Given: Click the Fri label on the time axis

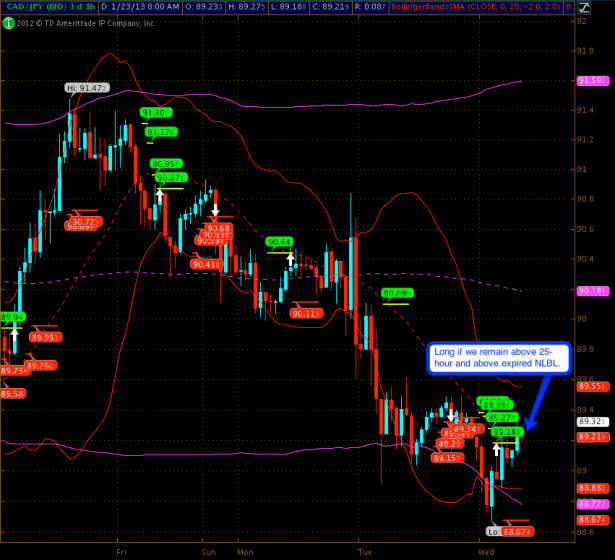Looking at the screenshot, I should coord(122,551).
